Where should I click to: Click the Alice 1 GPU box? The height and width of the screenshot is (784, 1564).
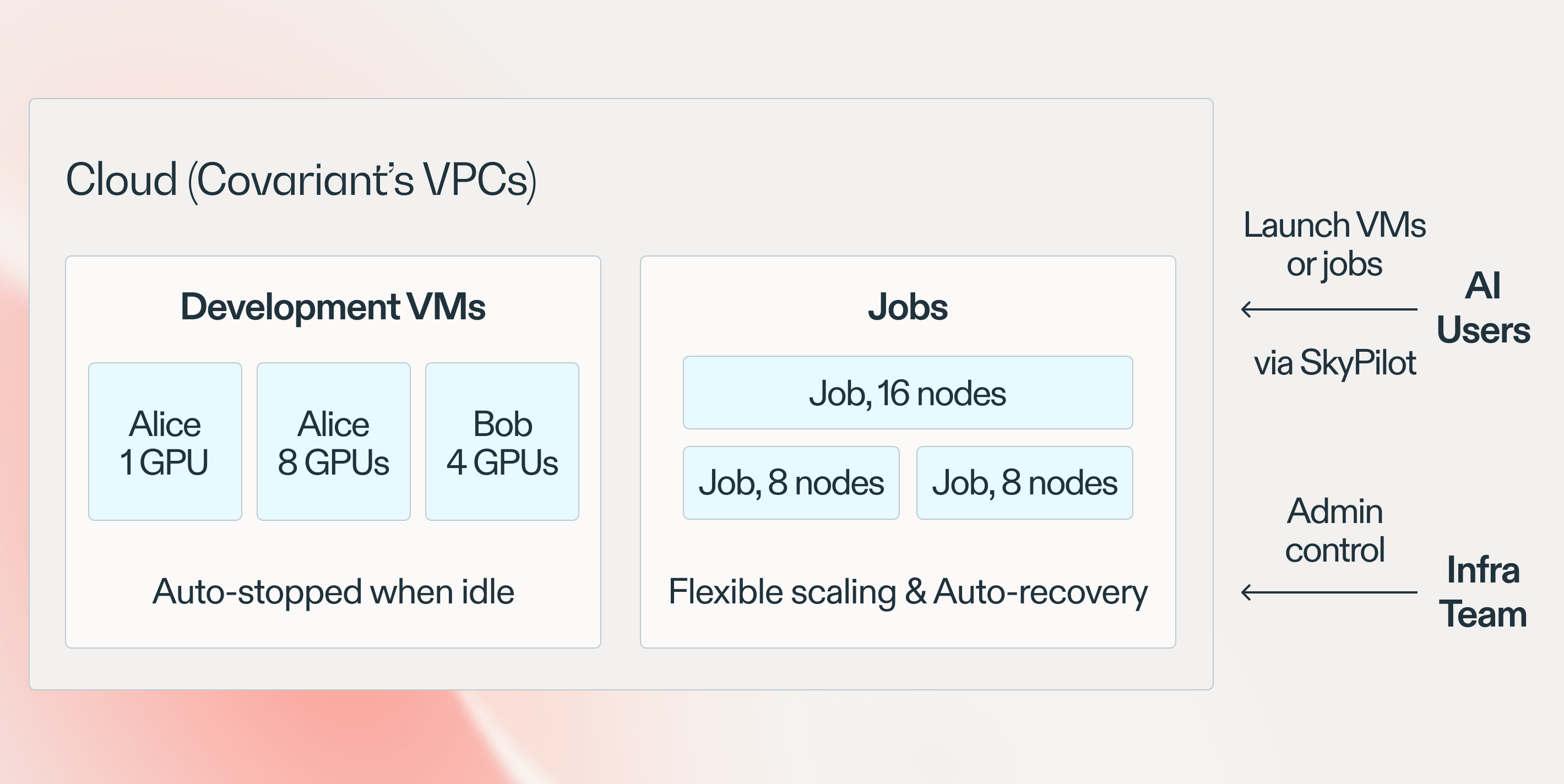165,441
